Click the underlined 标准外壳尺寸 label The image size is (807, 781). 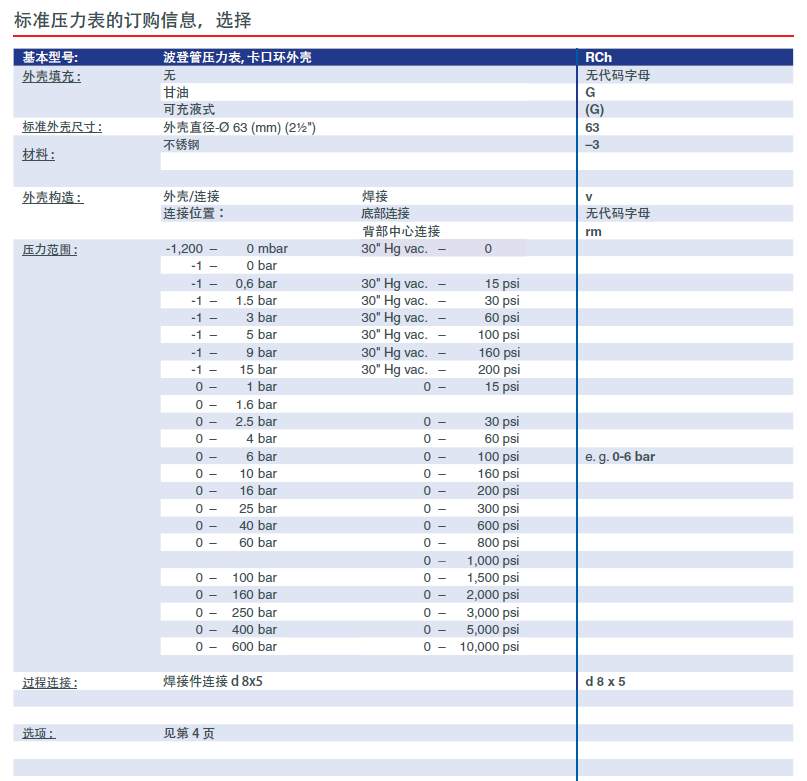(62, 128)
